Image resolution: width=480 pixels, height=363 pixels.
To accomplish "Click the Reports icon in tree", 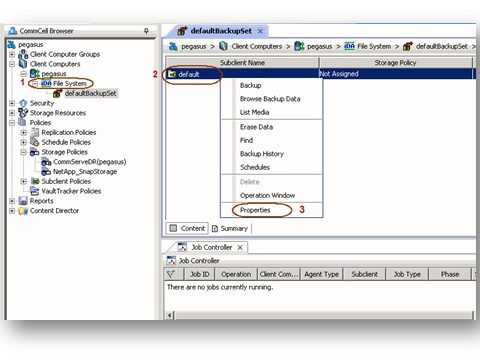I will click(x=23, y=201).
